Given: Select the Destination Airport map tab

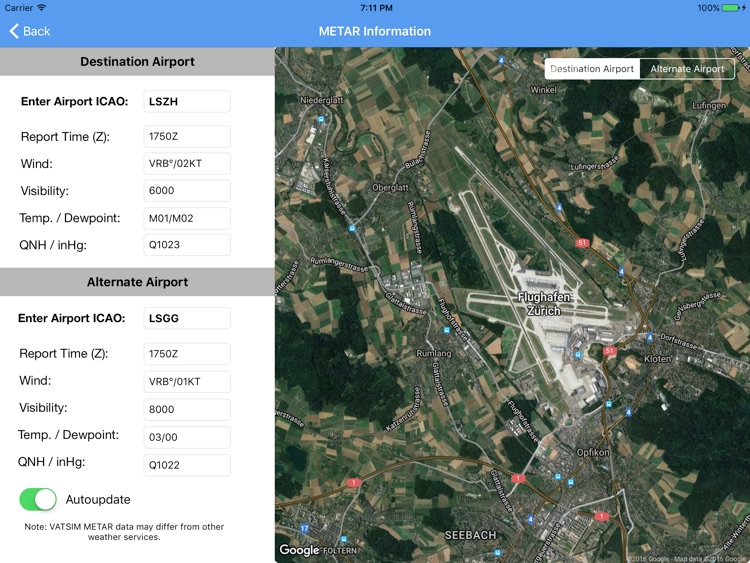Looking at the screenshot, I should tap(592, 69).
